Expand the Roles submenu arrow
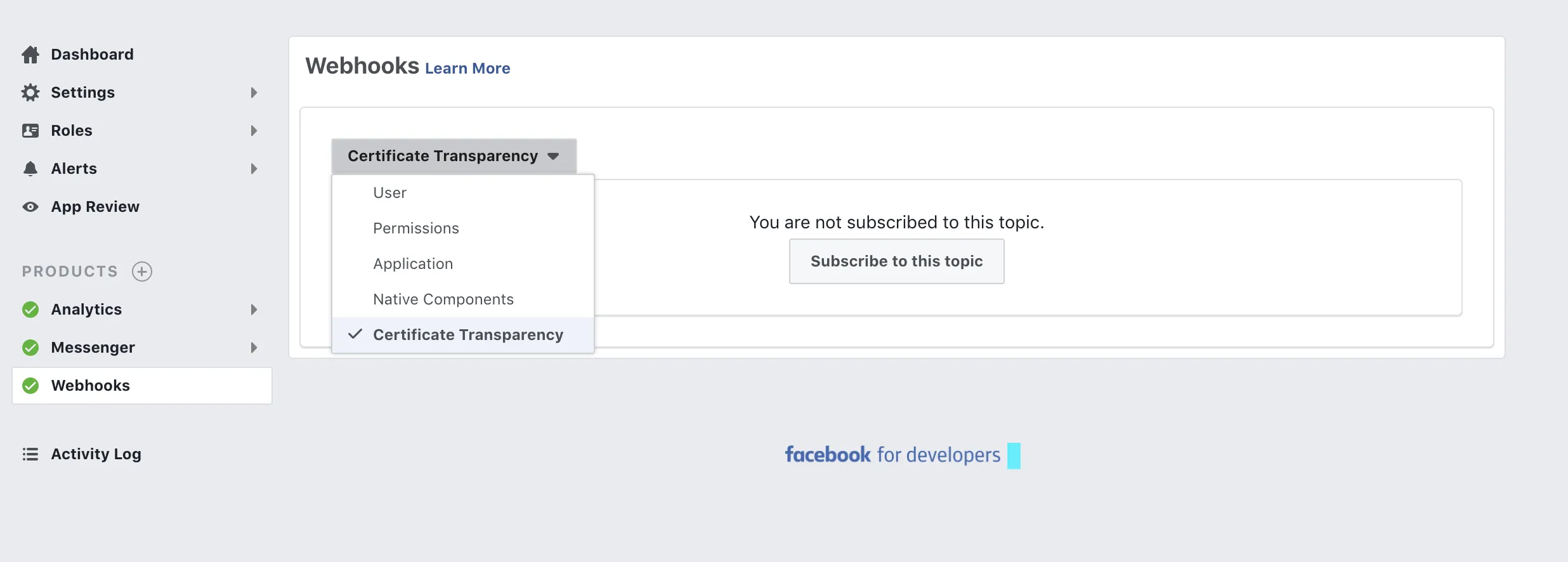This screenshot has width=1568, height=562. click(254, 131)
